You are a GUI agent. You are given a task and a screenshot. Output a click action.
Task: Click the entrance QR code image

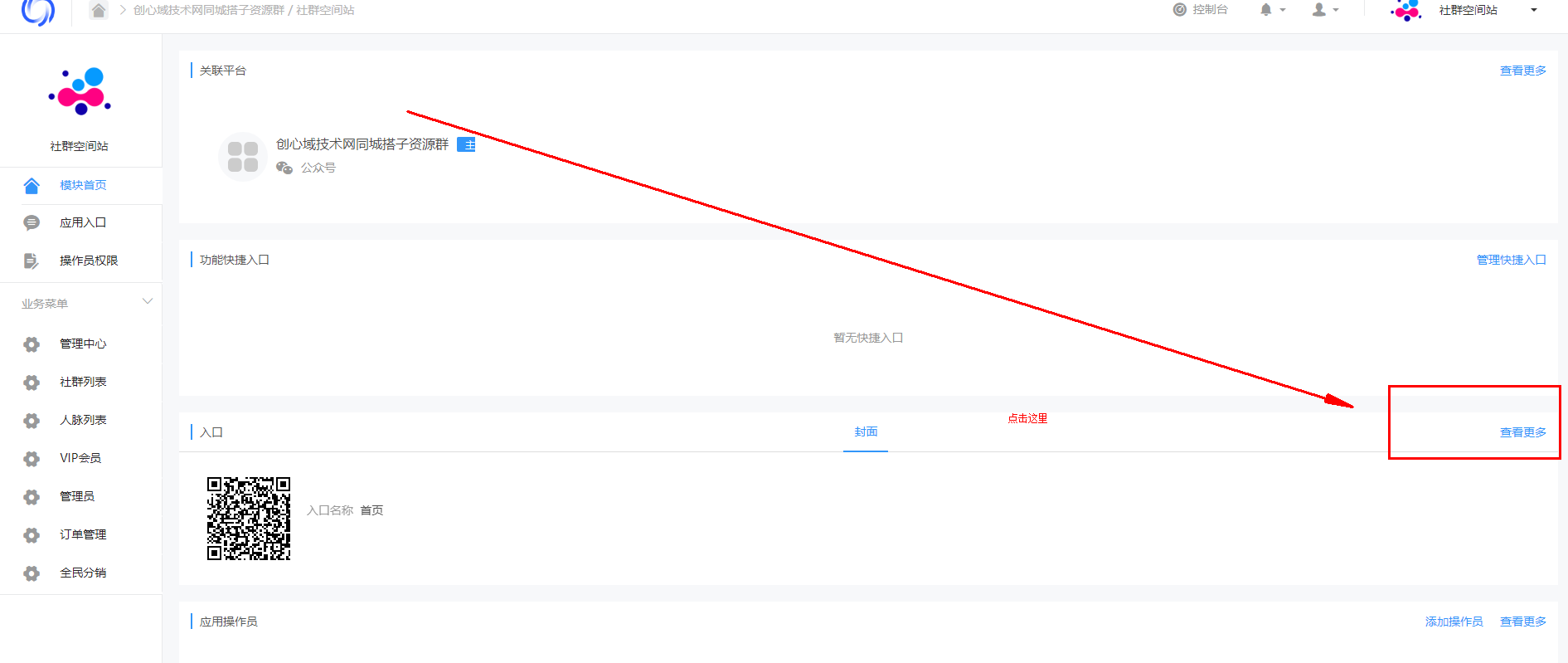pyautogui.click(x=249, y=519)
